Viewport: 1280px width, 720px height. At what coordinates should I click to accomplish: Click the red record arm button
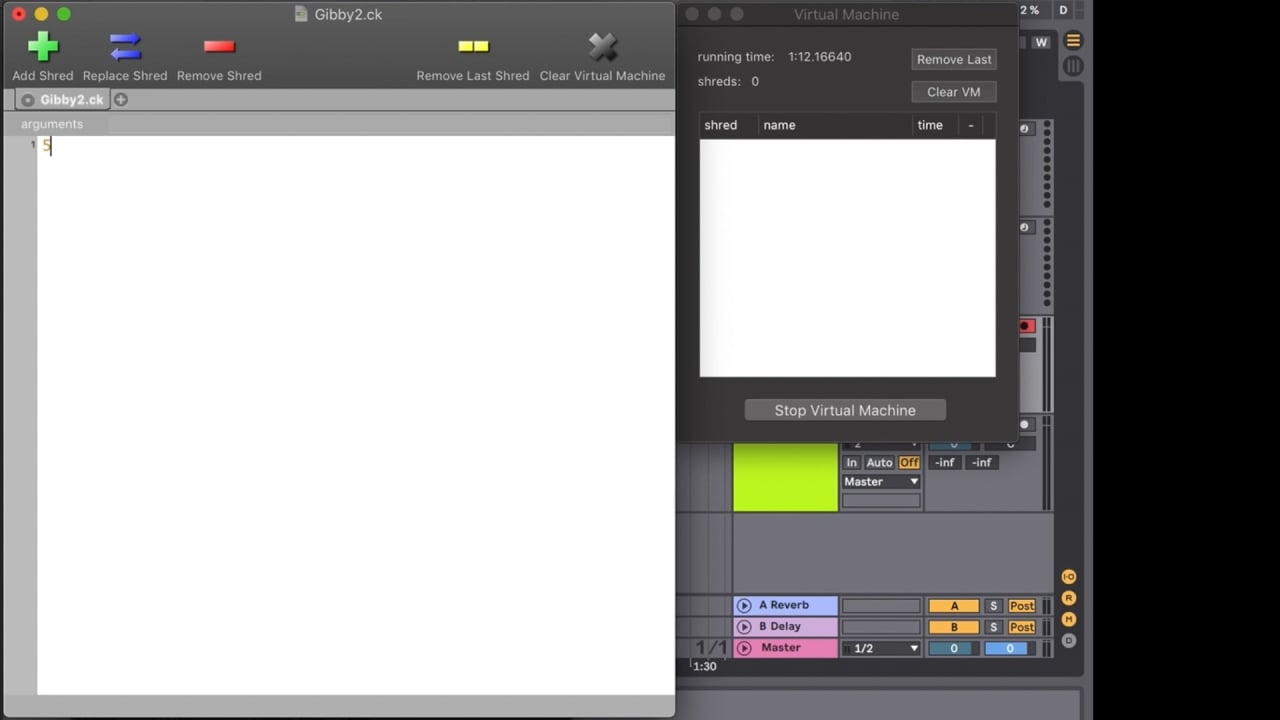(1026, 326)
